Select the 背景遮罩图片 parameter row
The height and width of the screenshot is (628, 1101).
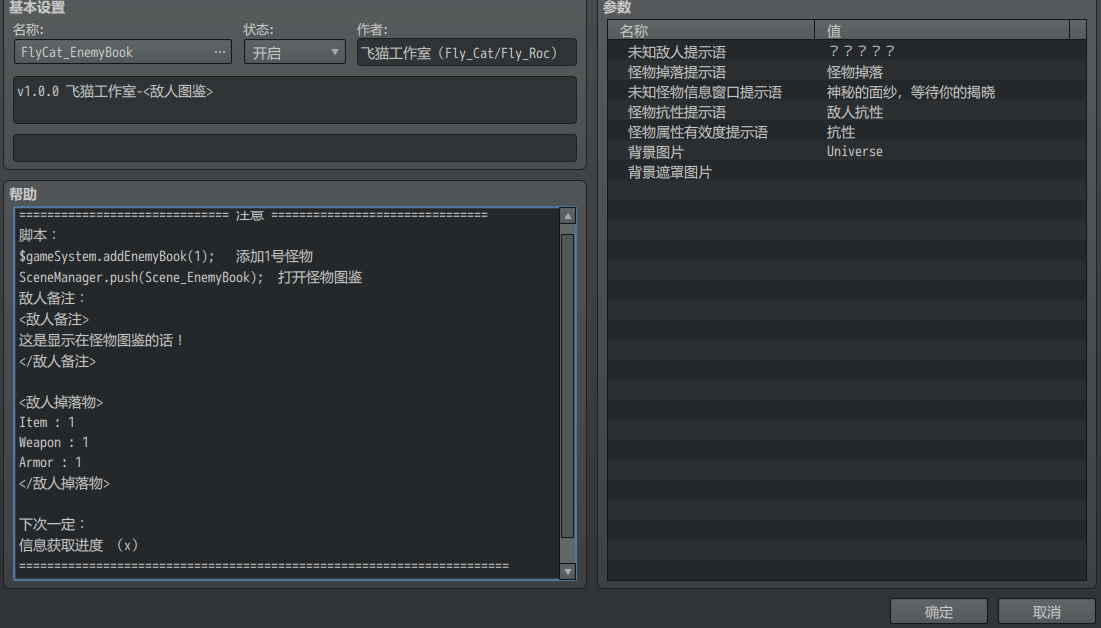[846, 172]
